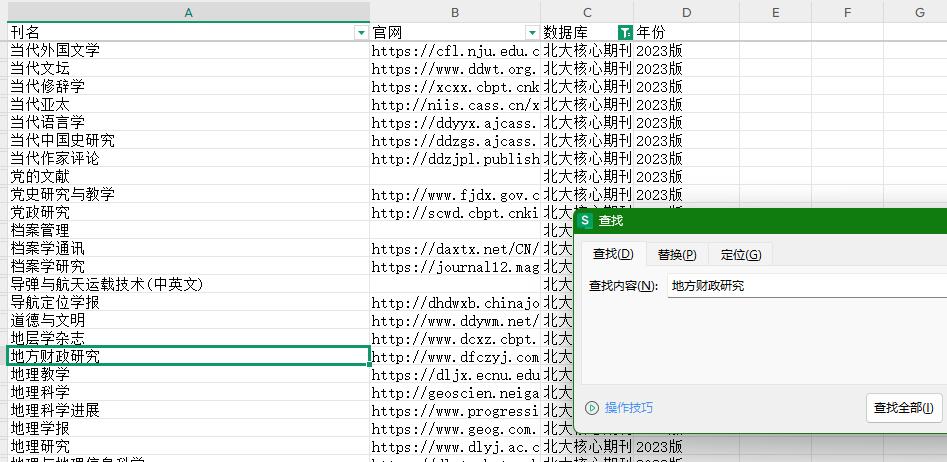Open the filter dropdown for 官网 column
The image size is (947, 462).
[x=532, y=32]
